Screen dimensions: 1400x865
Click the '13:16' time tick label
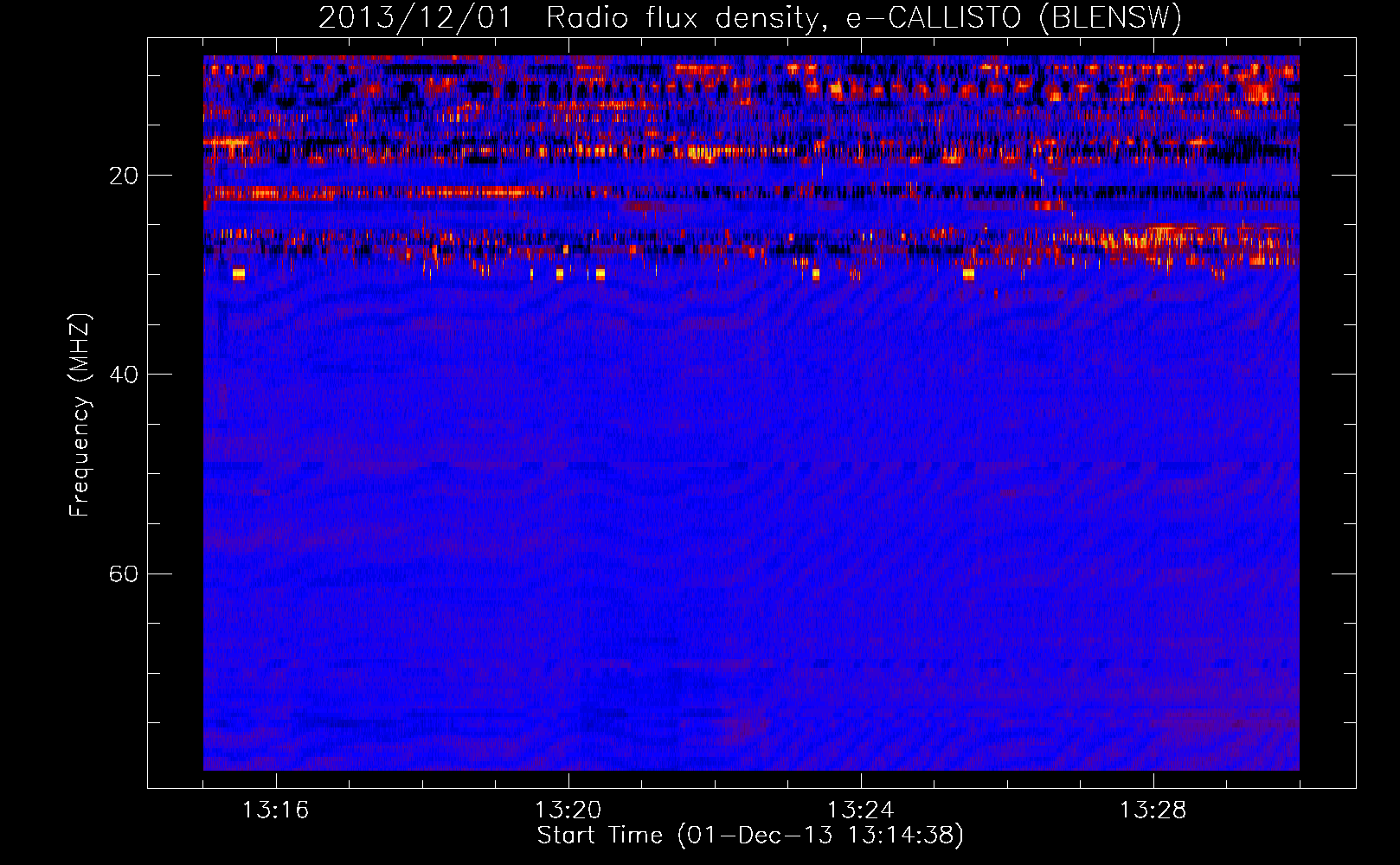pos(276,811)
